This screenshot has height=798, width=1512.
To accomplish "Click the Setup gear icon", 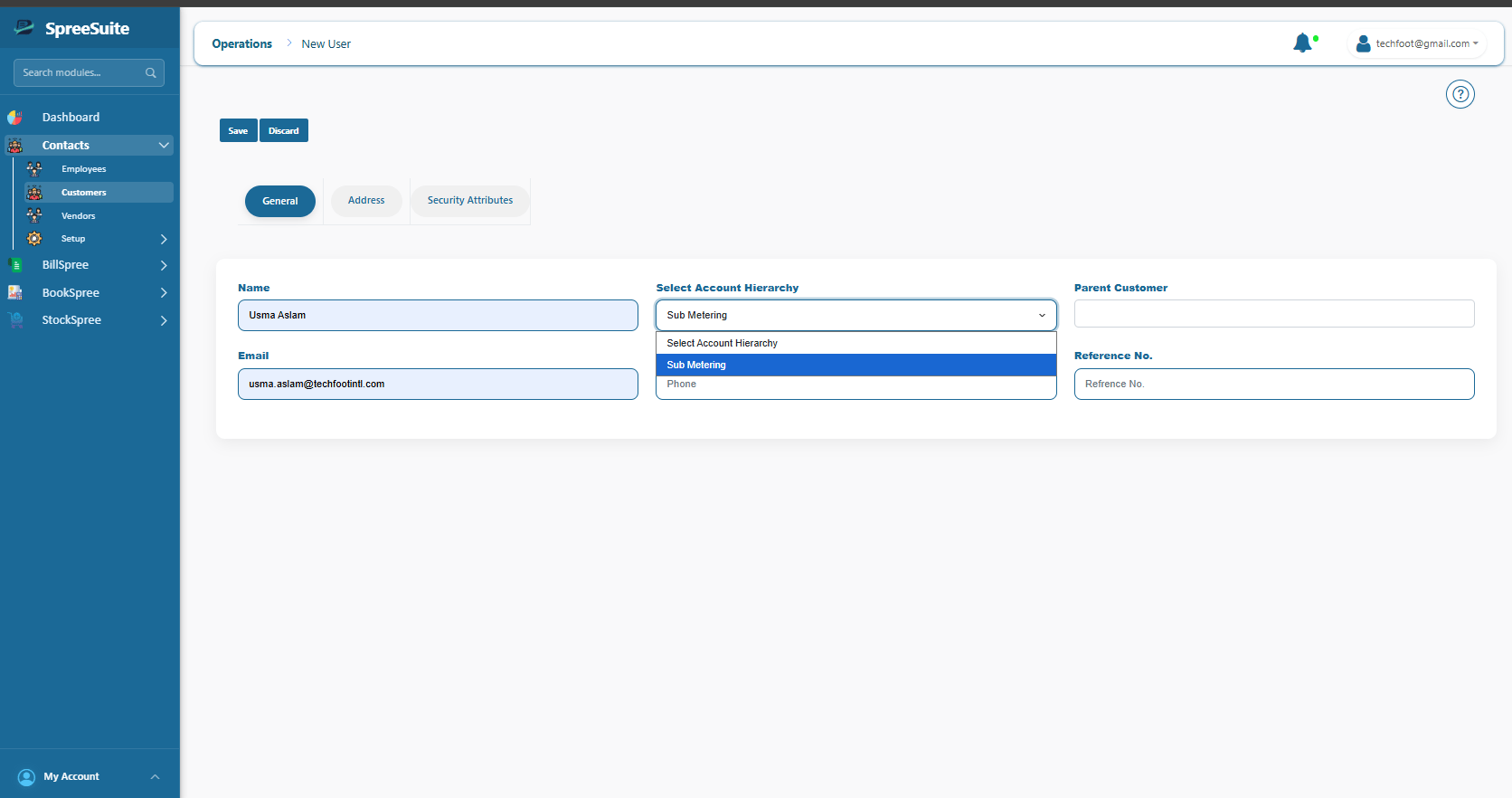I will coord(34,239).
